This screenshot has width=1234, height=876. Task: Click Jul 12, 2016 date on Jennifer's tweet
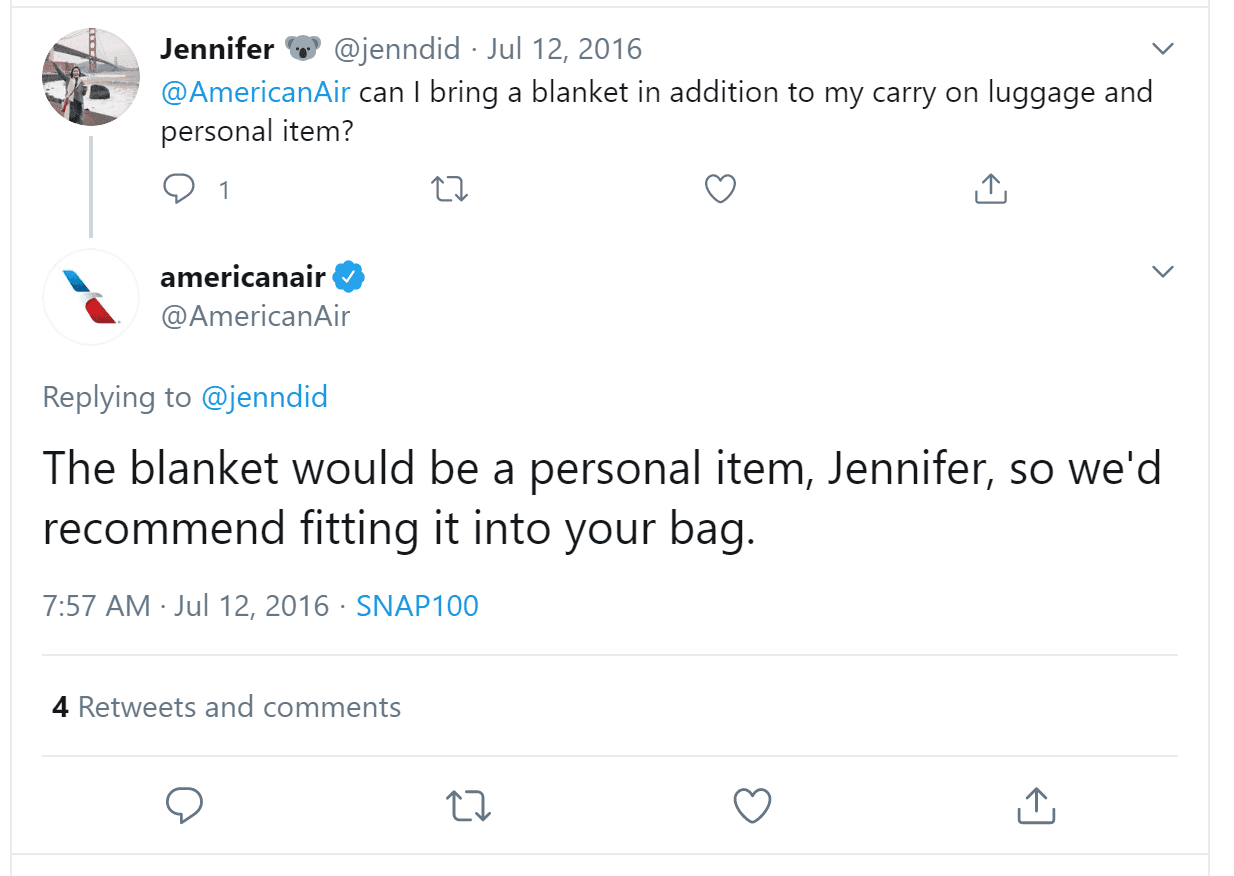(x=564, y=48)
